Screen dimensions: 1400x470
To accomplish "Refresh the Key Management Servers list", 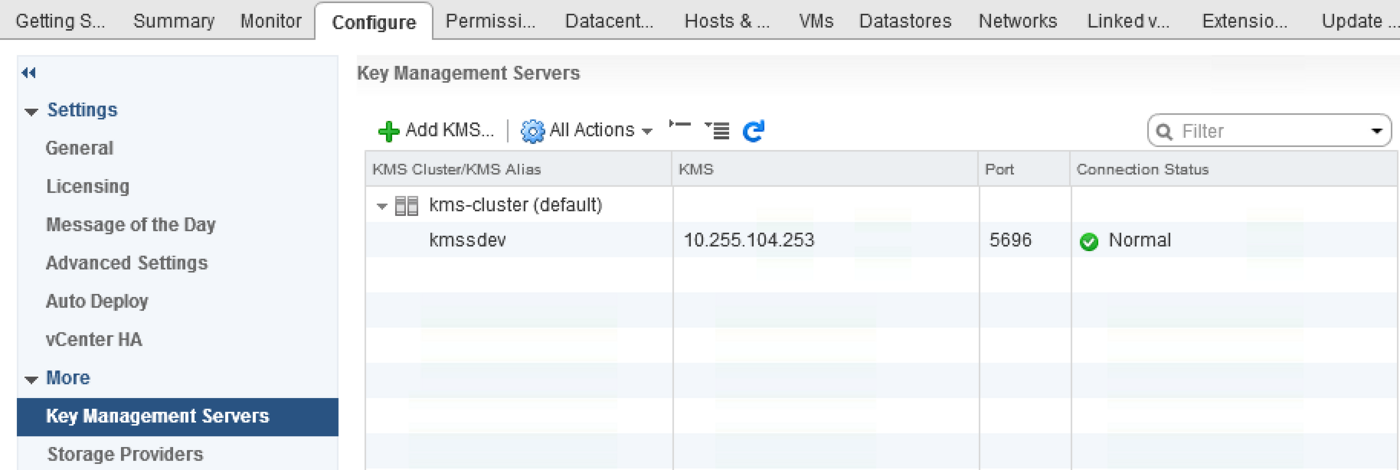I will pos(754,130).
